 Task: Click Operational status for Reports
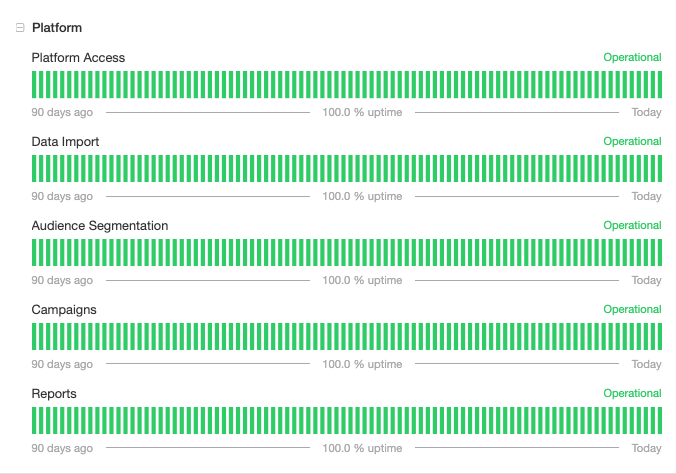click(632, 393)
